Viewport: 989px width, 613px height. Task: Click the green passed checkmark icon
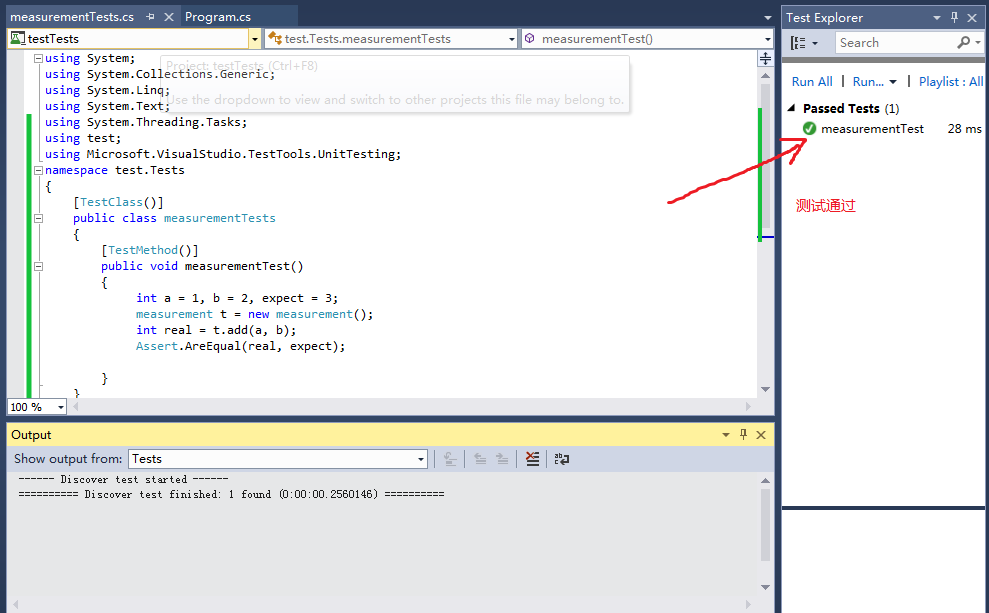(809, 129)
